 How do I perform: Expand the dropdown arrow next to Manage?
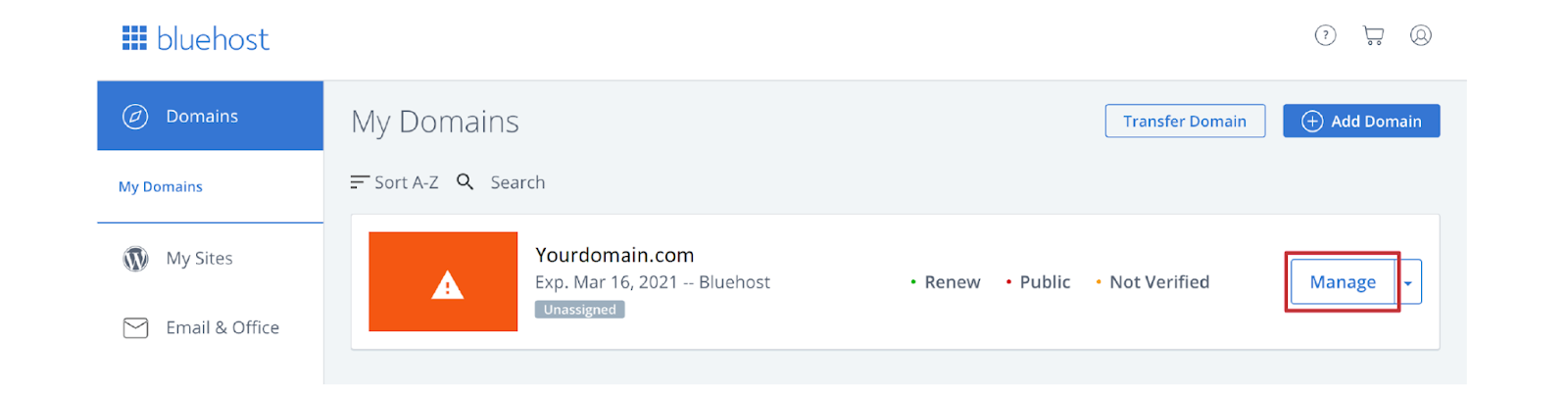1408,282
